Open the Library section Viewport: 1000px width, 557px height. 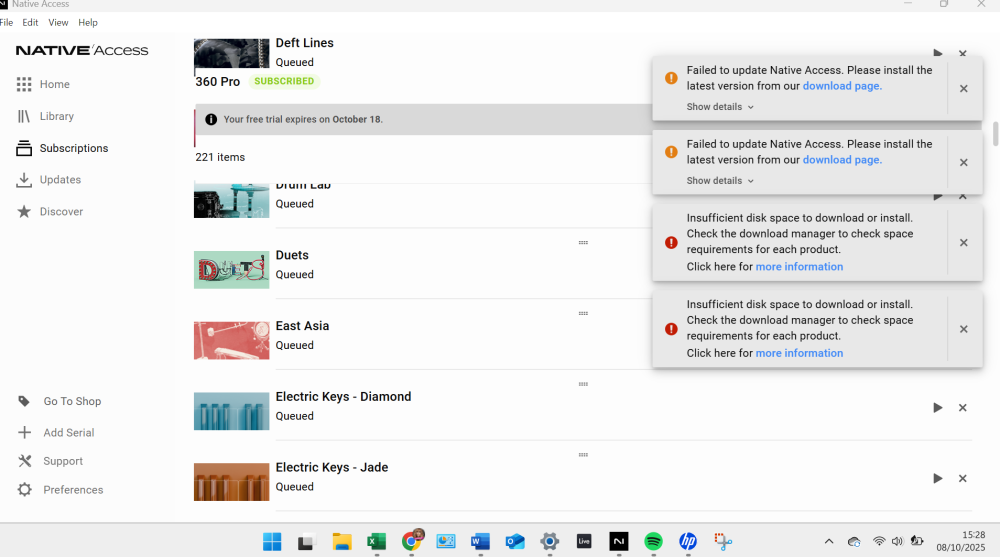45,116
